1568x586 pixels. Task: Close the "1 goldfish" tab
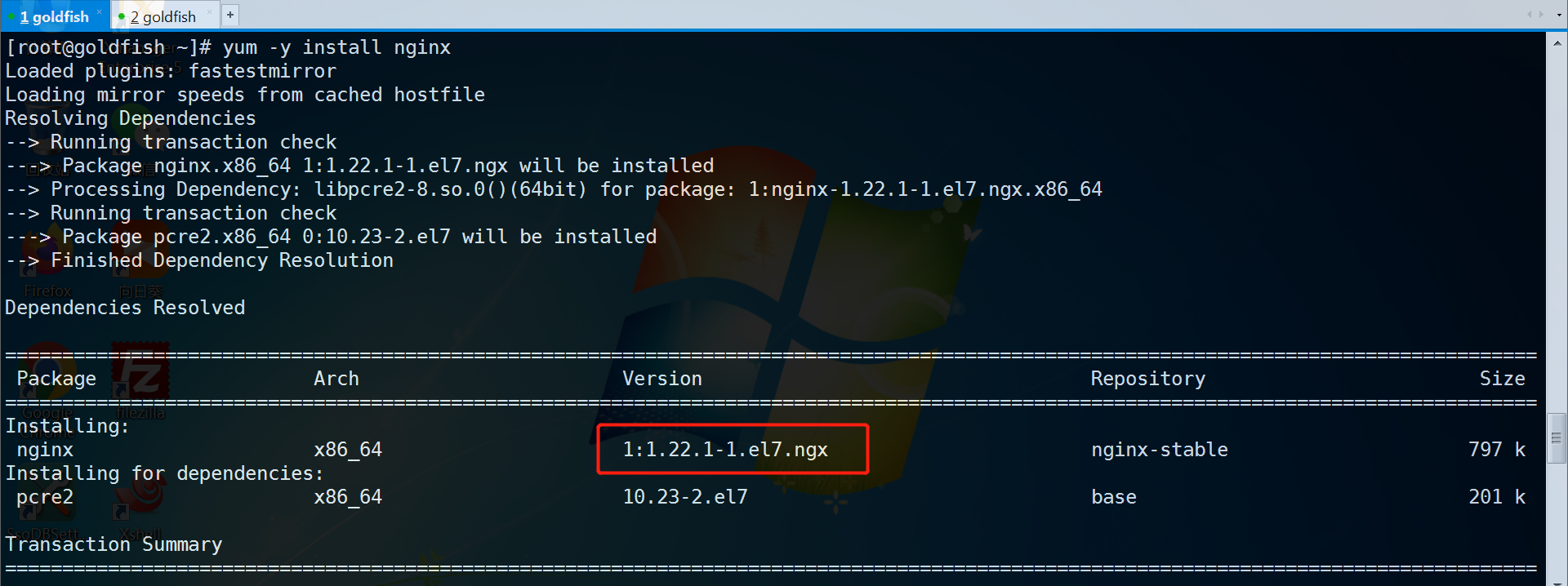pyautogui.click(x=100, y=12)
